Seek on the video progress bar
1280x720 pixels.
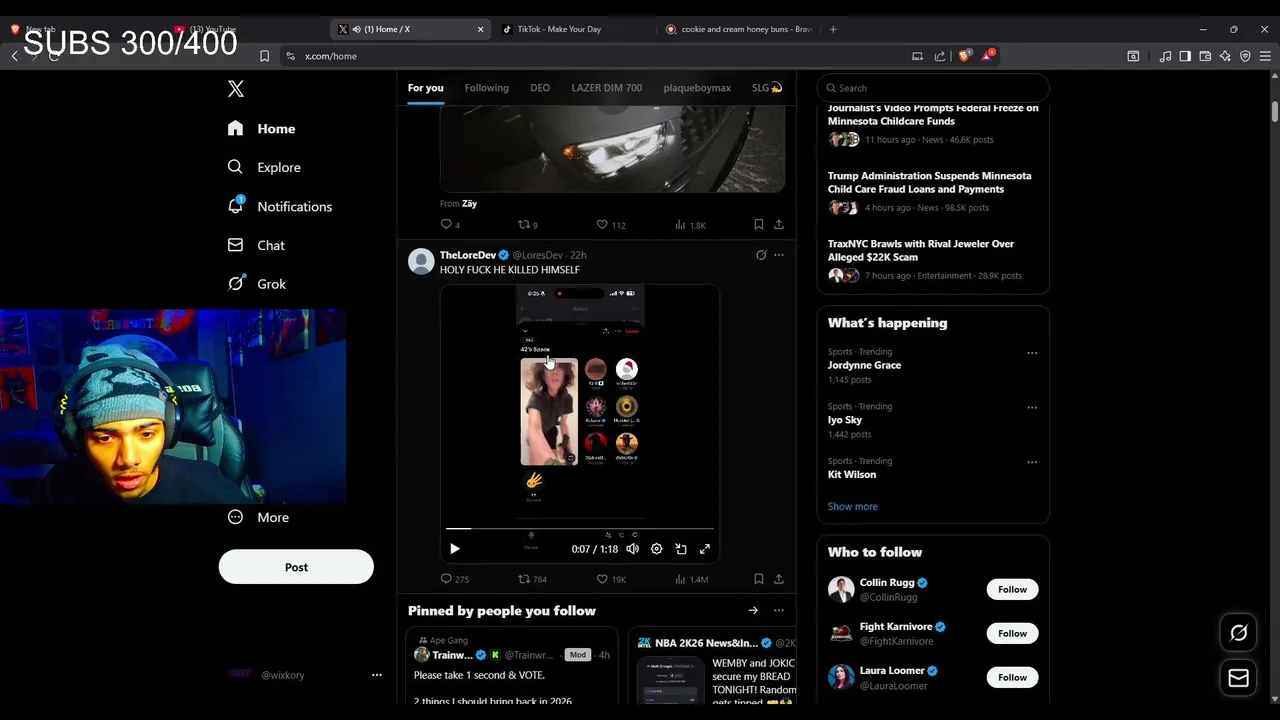pyautogui.click(x=580, y=528)
